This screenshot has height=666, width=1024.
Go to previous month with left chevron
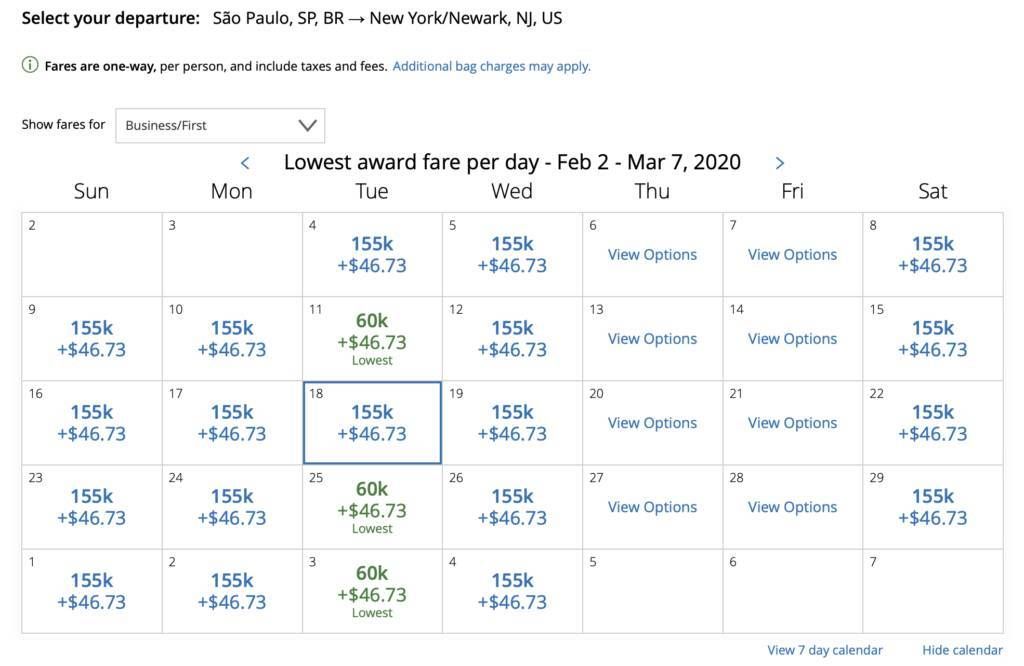pos(246,163)
